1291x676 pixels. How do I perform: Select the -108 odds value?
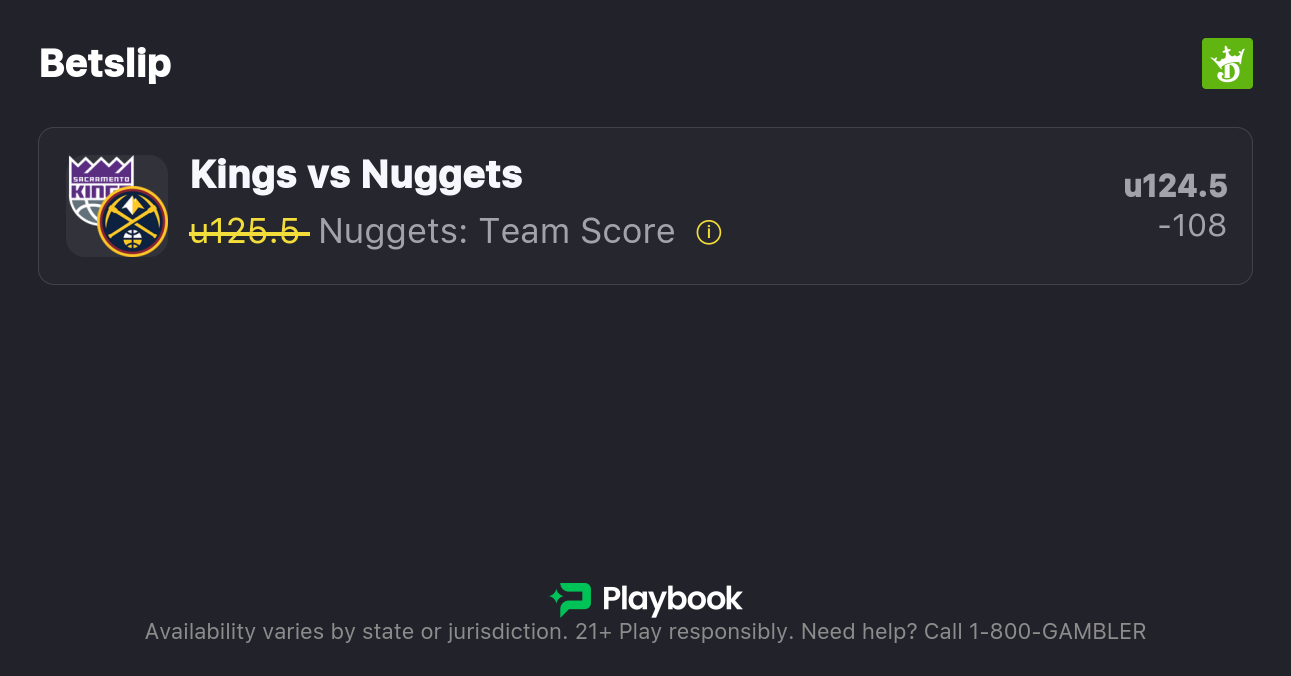coord(1192,226)
